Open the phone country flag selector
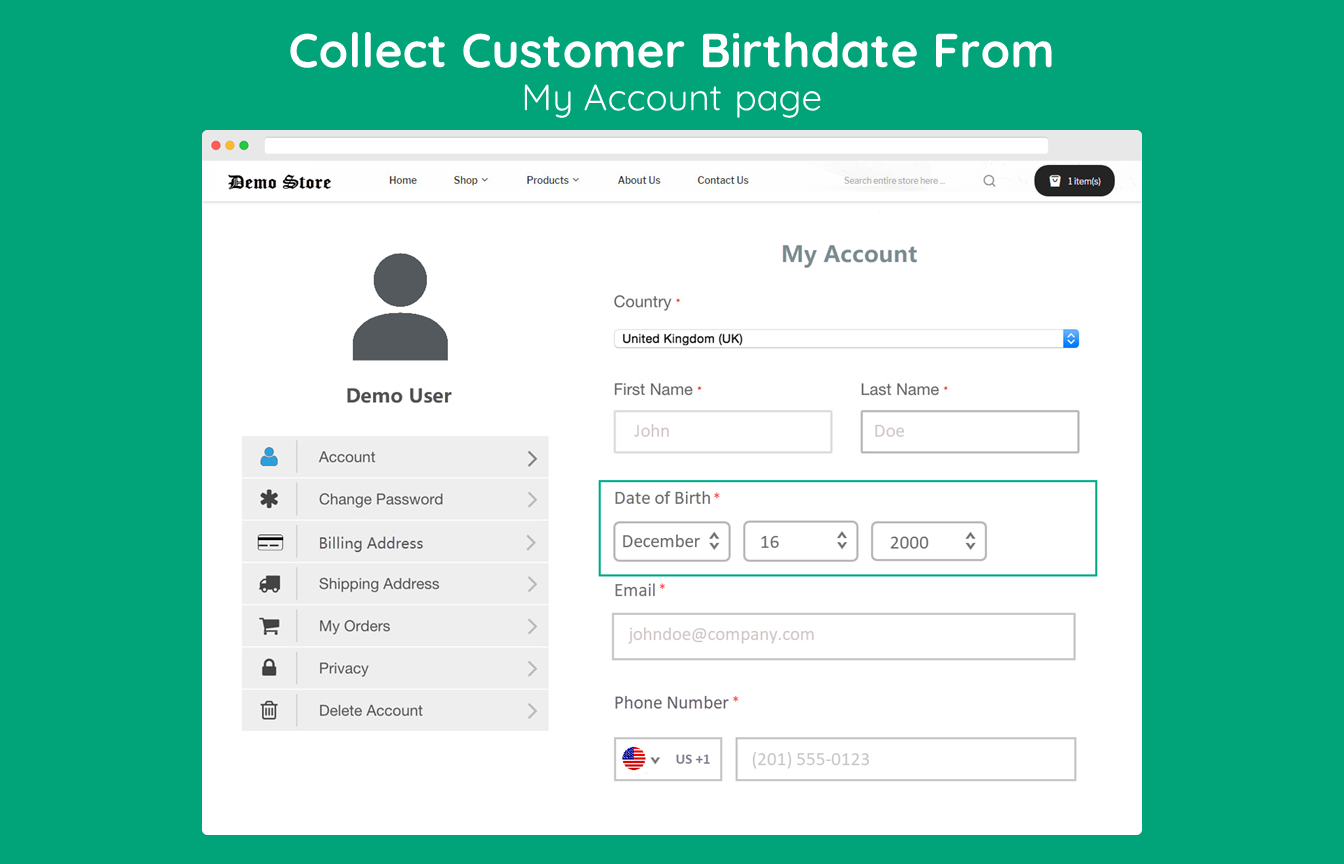 click(x=641, y=759)
